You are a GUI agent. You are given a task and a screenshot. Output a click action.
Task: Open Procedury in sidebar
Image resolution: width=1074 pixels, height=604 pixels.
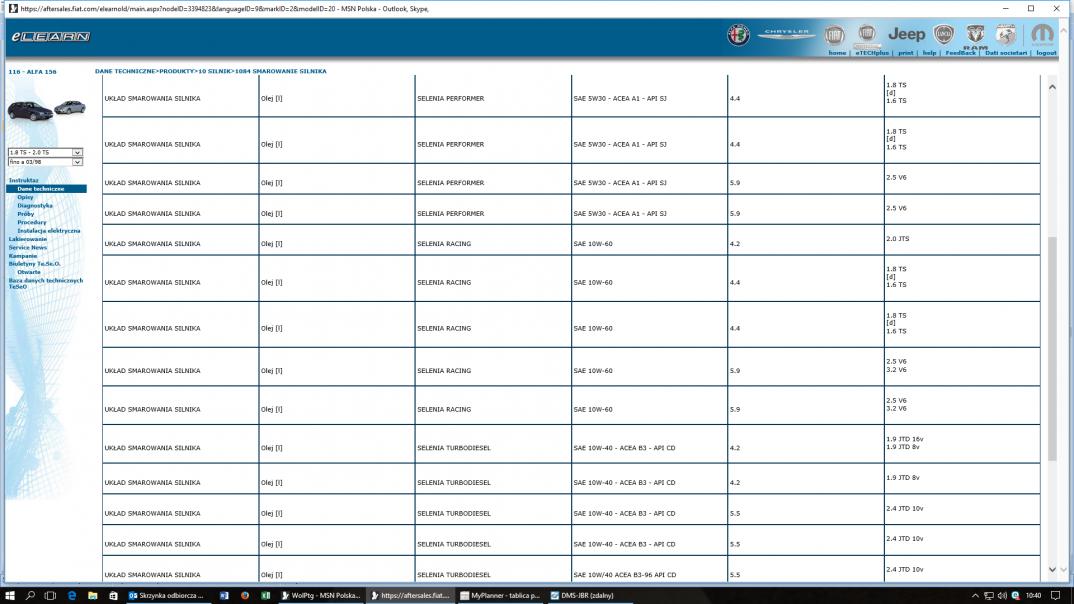pyautogui.click(x=32, y=222)
